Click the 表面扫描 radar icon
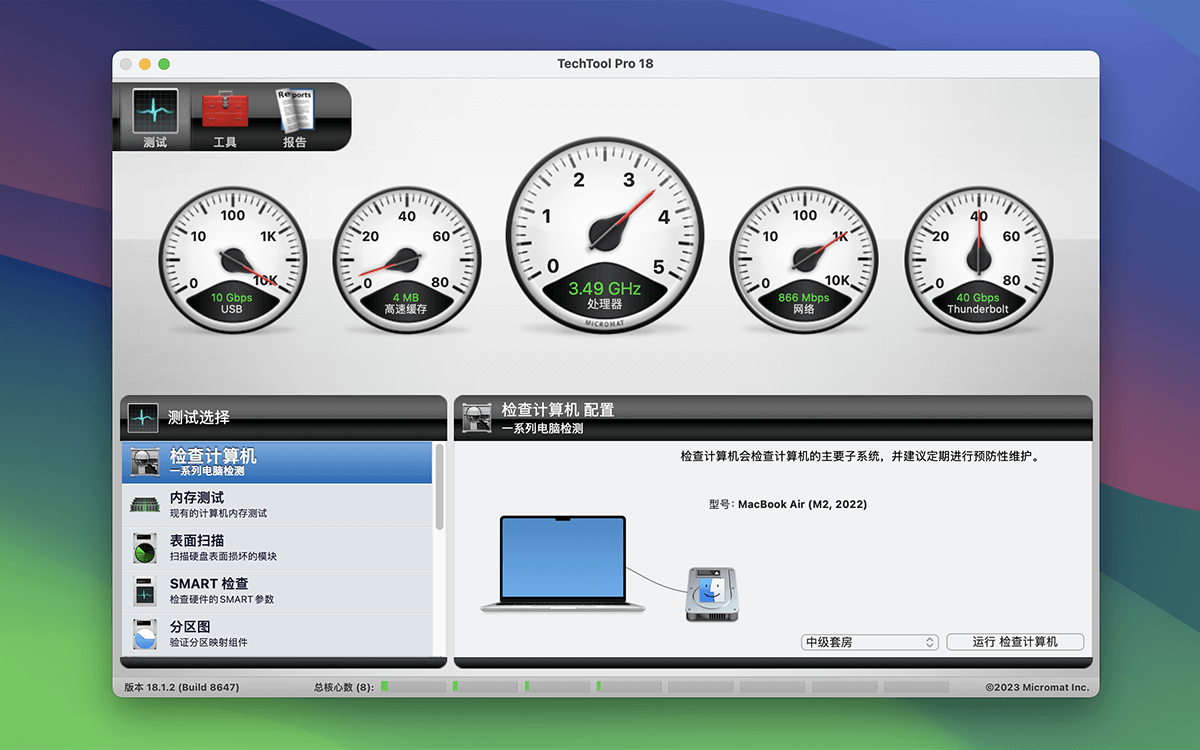 [145, 548]
